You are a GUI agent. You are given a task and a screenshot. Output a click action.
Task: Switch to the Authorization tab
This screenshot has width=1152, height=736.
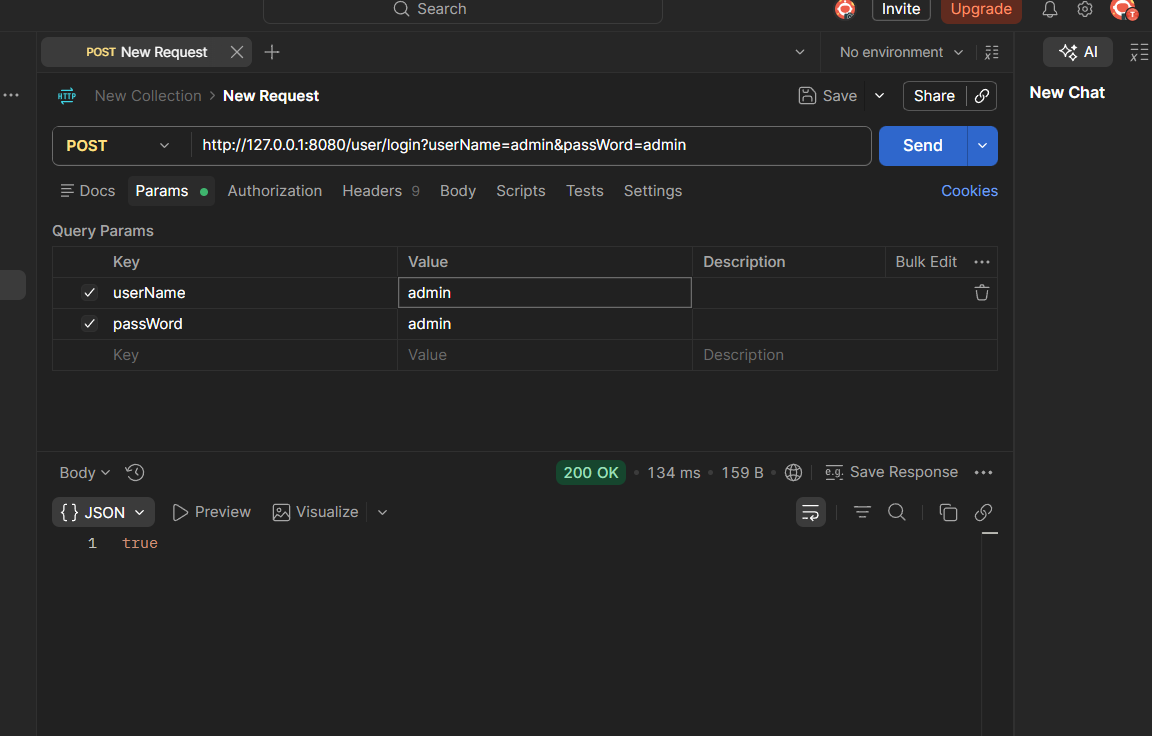[275, 191]
